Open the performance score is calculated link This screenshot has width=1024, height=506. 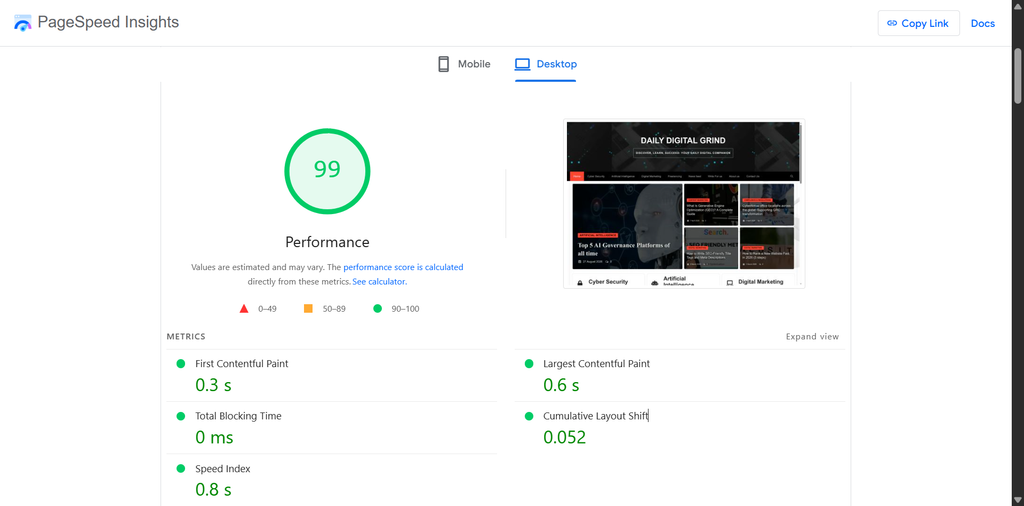click(x=404, y=267)
